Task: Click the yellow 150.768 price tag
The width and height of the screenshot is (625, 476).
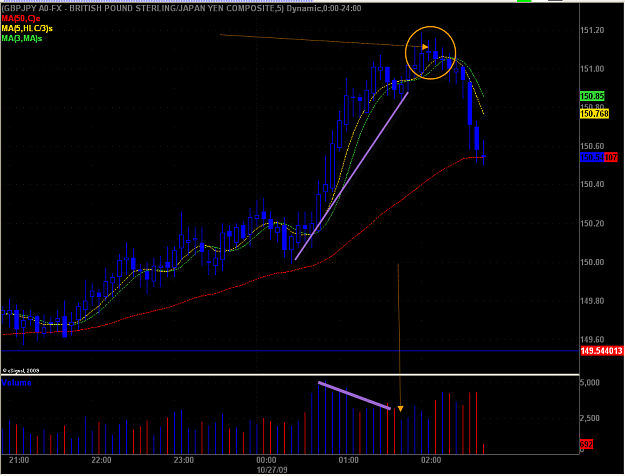Action: (x=594, y=114)
